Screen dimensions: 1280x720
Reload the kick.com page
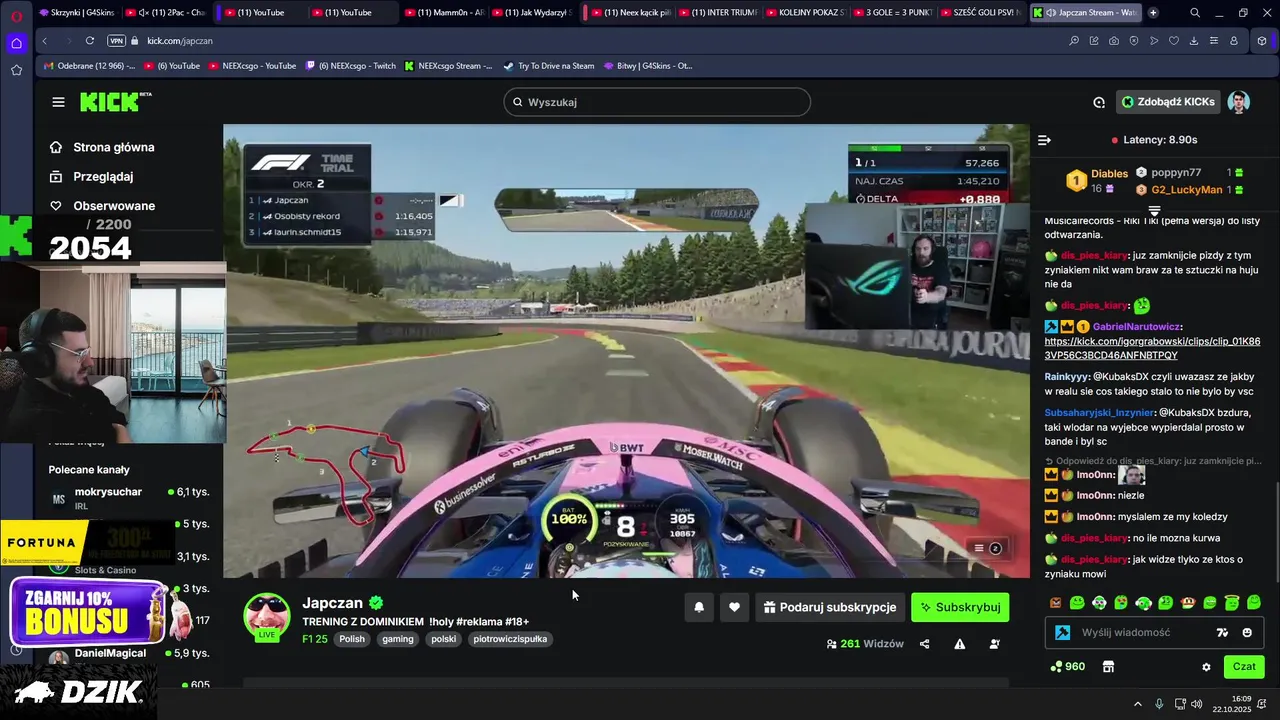tap(90, 41)
